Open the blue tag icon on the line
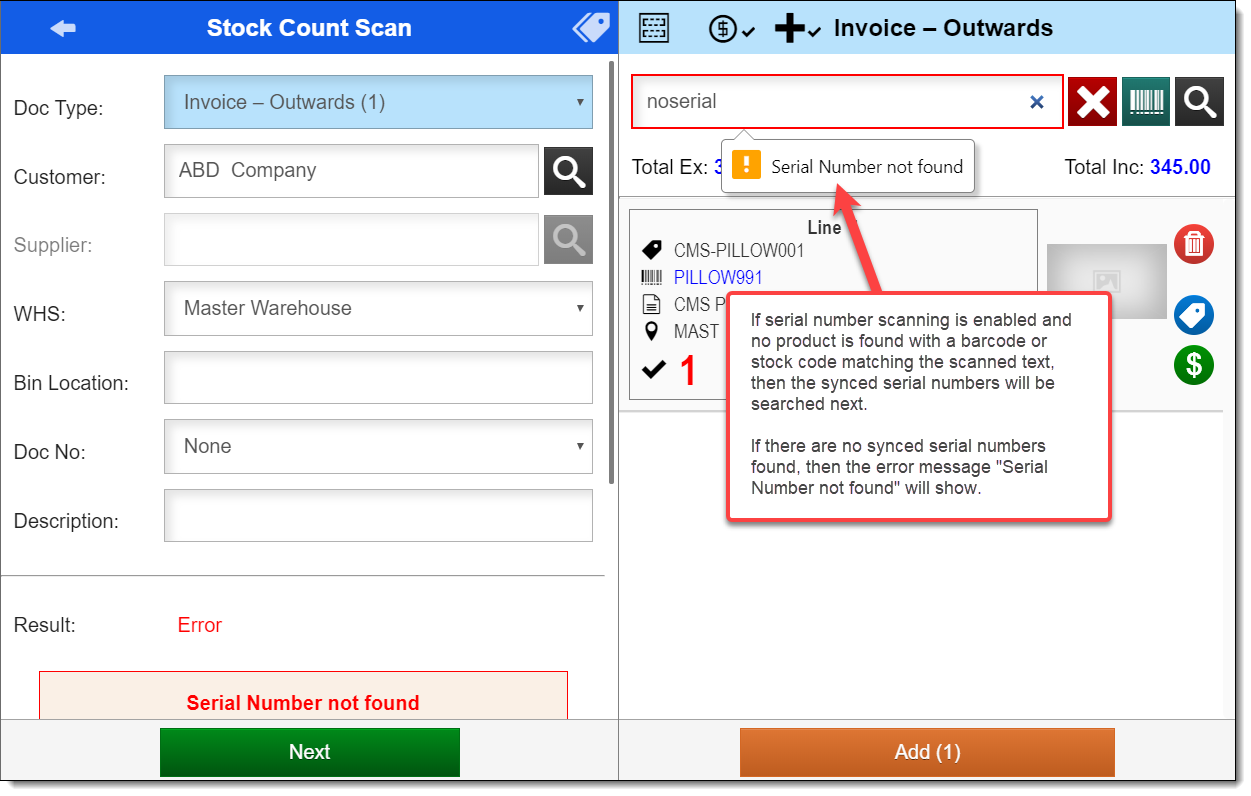1251x796 pixels. click(x=1194, y=315)
